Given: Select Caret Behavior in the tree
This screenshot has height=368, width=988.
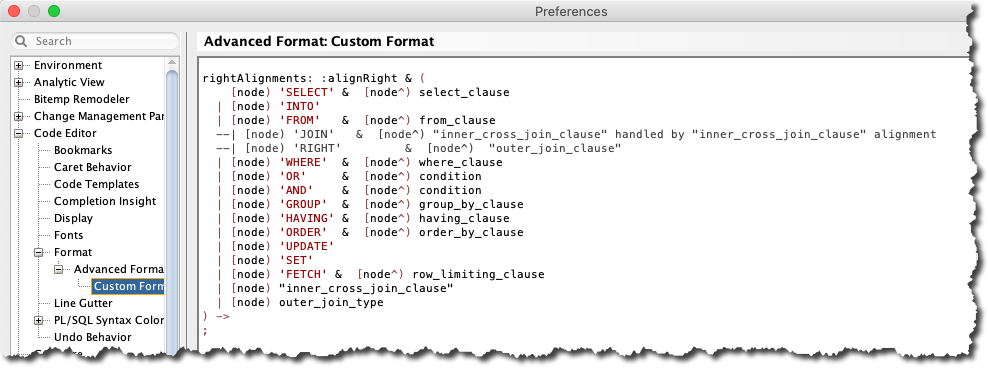Looking at the screenshot, I should [x=91, y=168].
